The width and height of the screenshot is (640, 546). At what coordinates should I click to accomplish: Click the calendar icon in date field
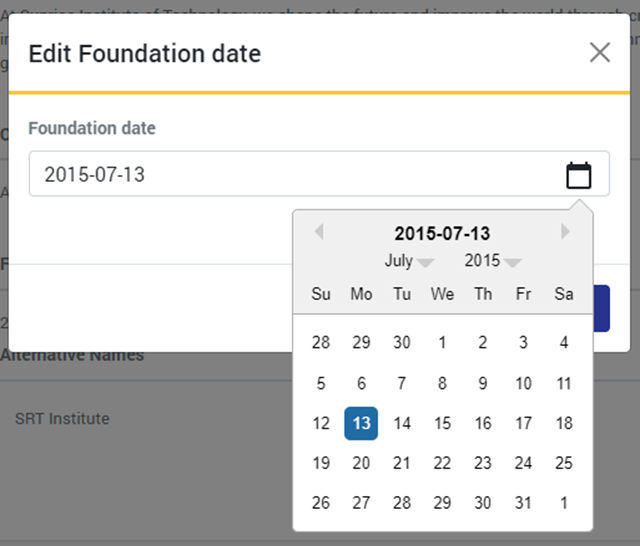579,175
